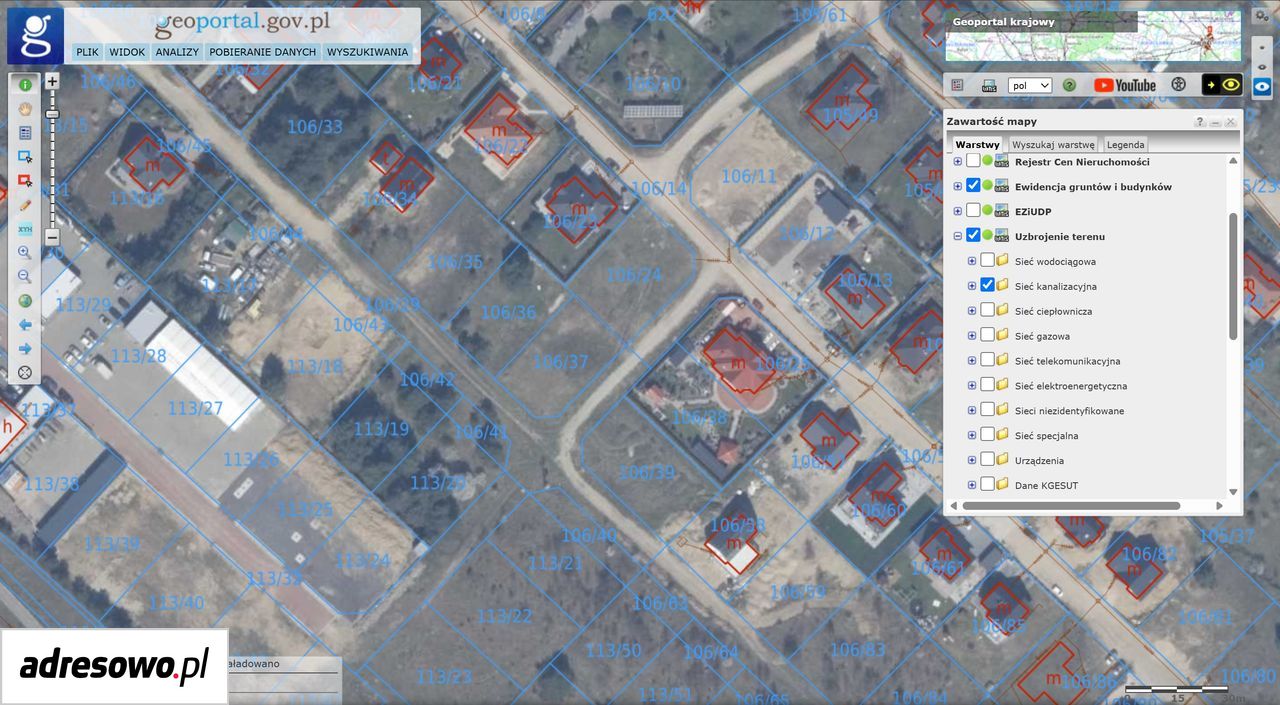Choose the red rectangle selection tool
This screenshot has width=1280, height=705.
pyautogui.click(x=25, y=180)
